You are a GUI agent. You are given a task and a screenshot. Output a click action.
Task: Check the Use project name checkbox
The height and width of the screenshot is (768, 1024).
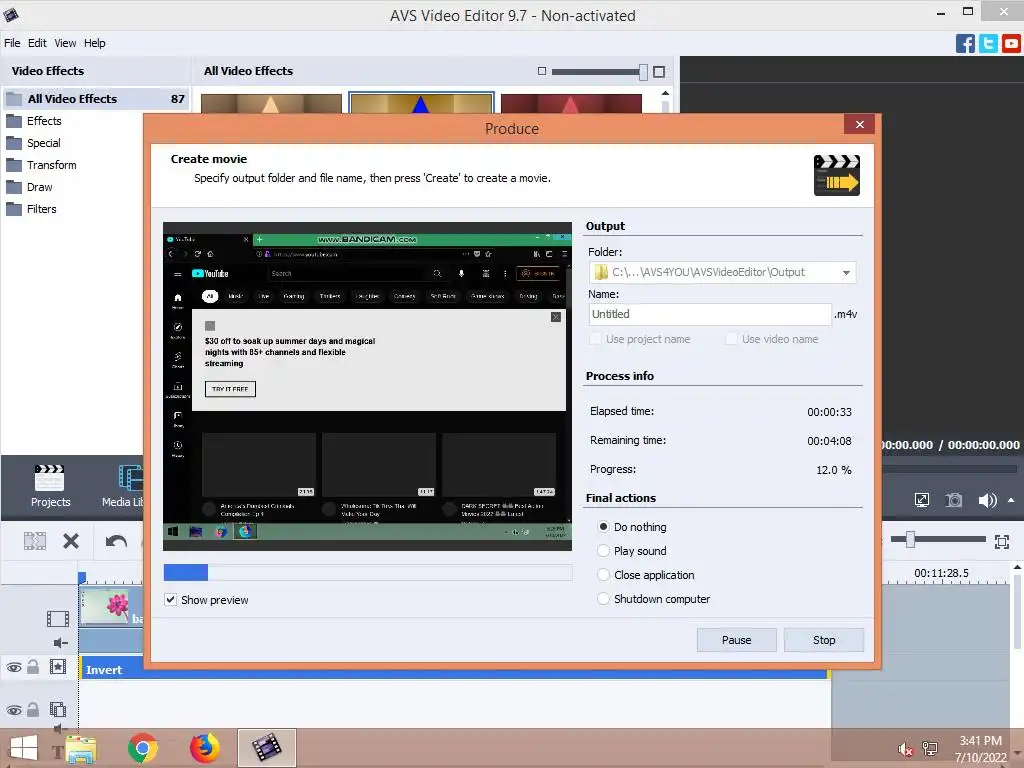595,339
